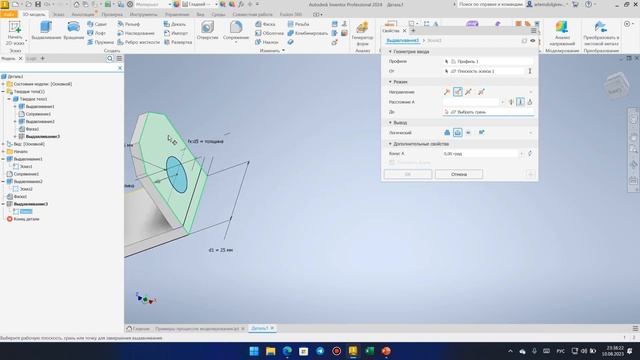Viewport: 640px width, 360px height.
Task: Open the Отверстие (Hole) tool
Action: [207, 31]
